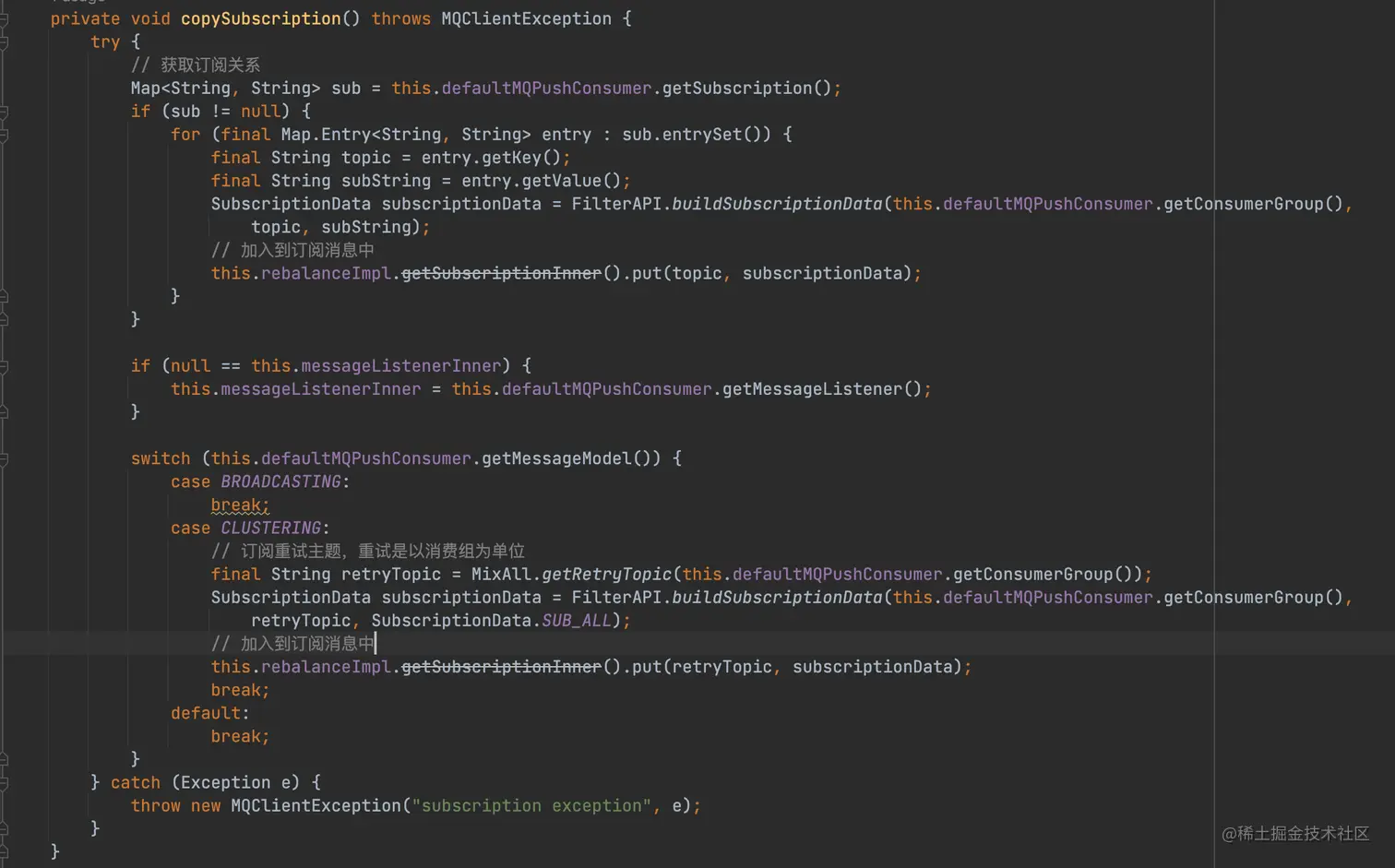Click buildSubscriptionData in the CLUSTERING case

(x=777, y=597)
